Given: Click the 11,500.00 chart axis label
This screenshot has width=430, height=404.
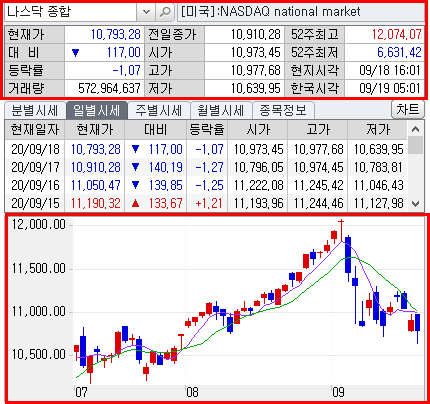Looking at the screenshot, I should pyautogui.click(x=39, y=268).
